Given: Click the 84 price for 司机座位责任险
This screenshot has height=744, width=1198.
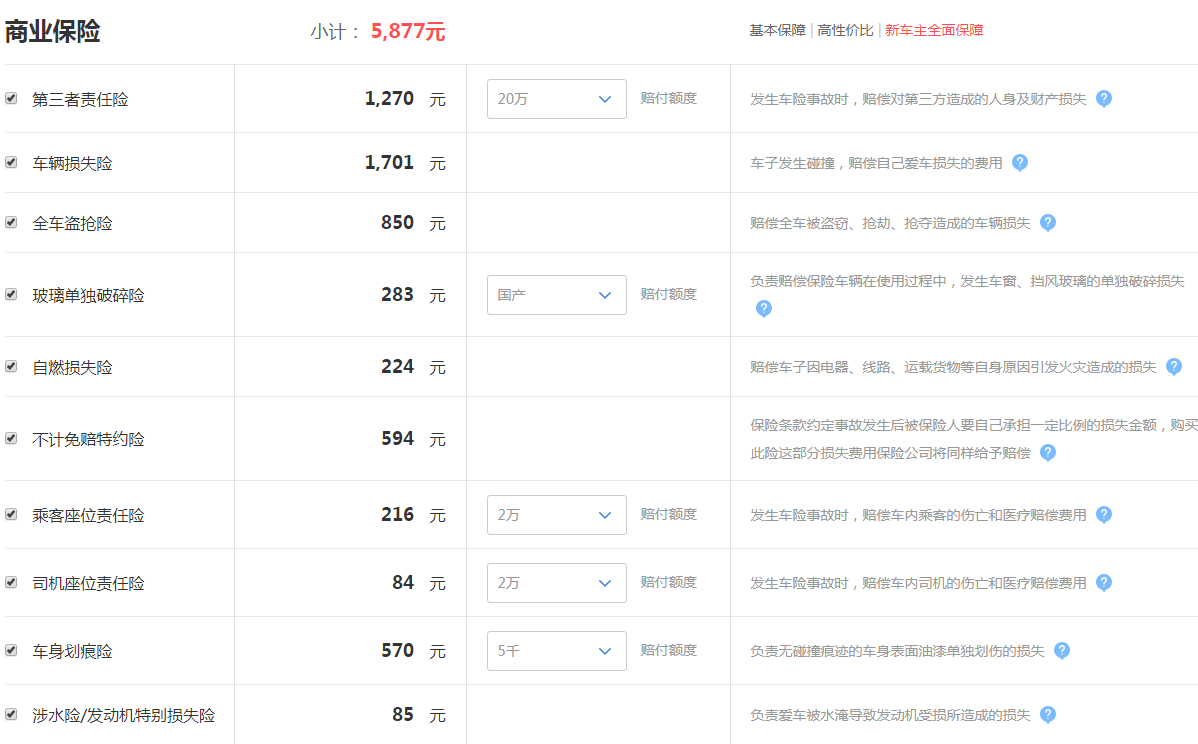Looking at the screenshot, I should point(403,582).
